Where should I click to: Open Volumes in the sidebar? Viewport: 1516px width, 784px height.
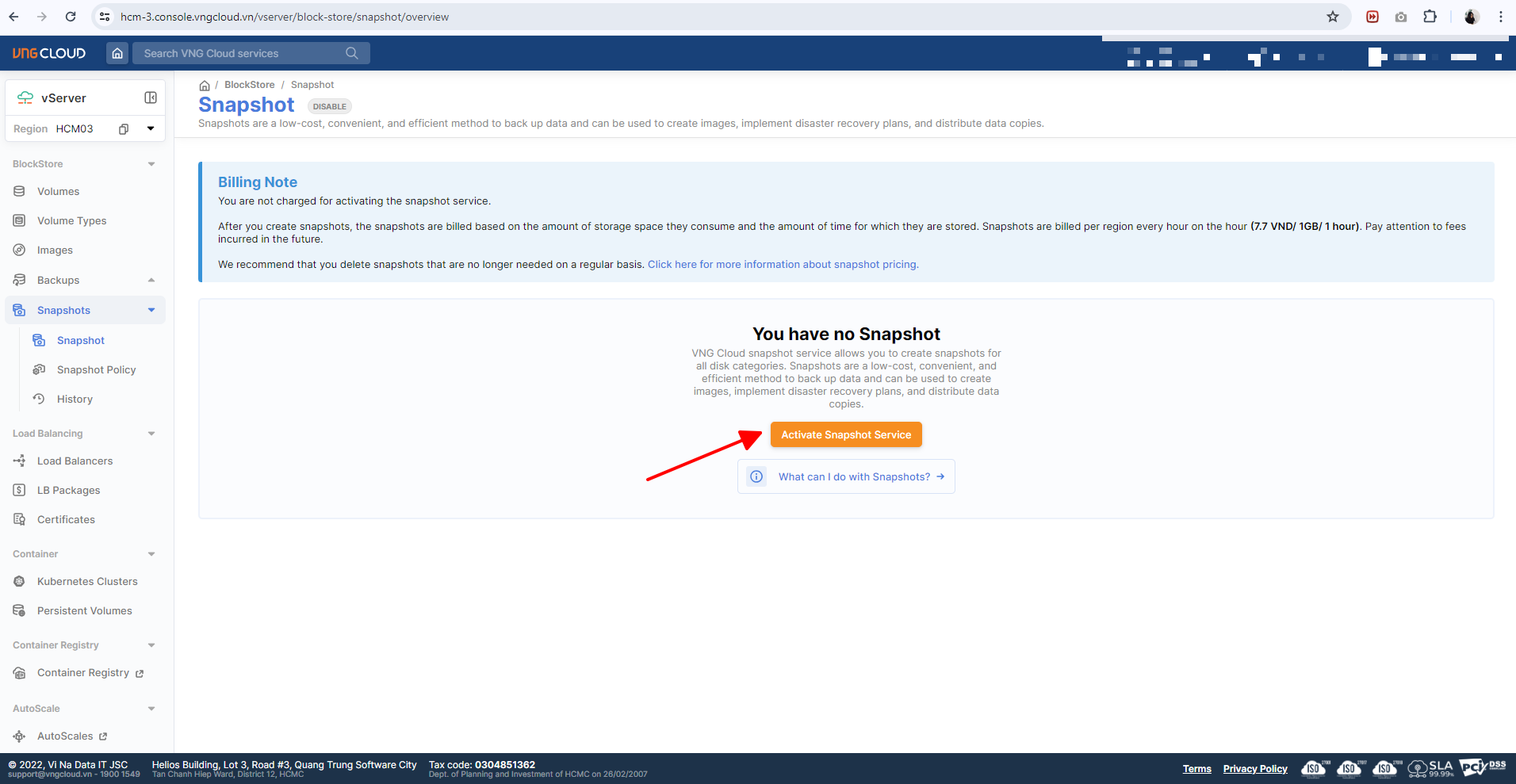click(x=58, y=192)
